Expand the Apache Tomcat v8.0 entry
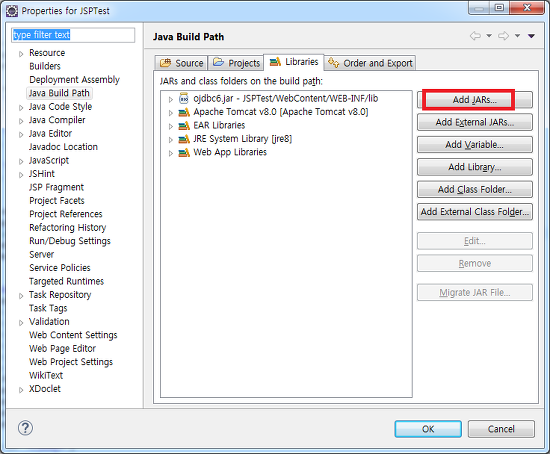This screenshot has height=454, width=550. pyautogui.click(x=171, y=113)
